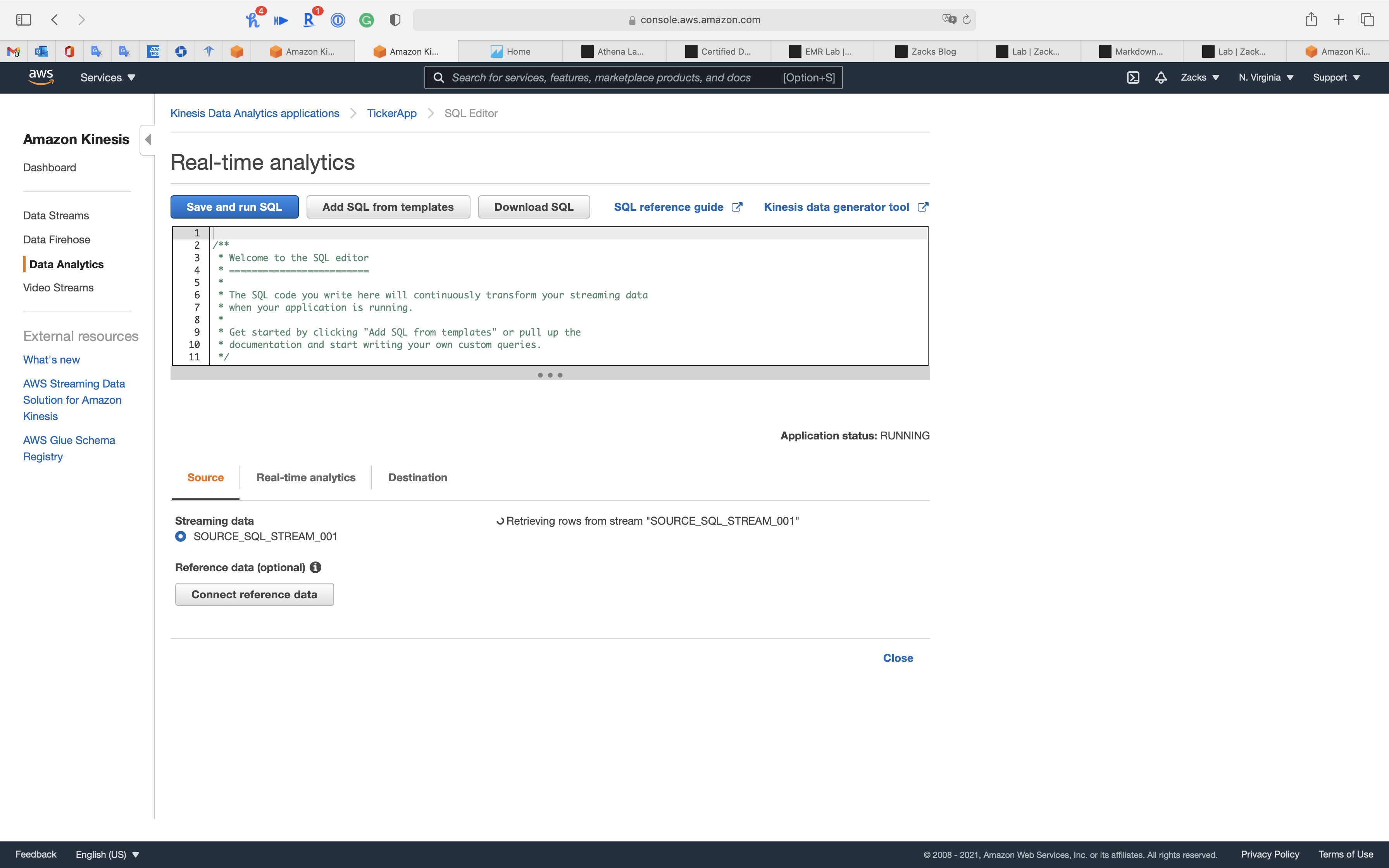Click the notifications bell icon

point(1161,77)
